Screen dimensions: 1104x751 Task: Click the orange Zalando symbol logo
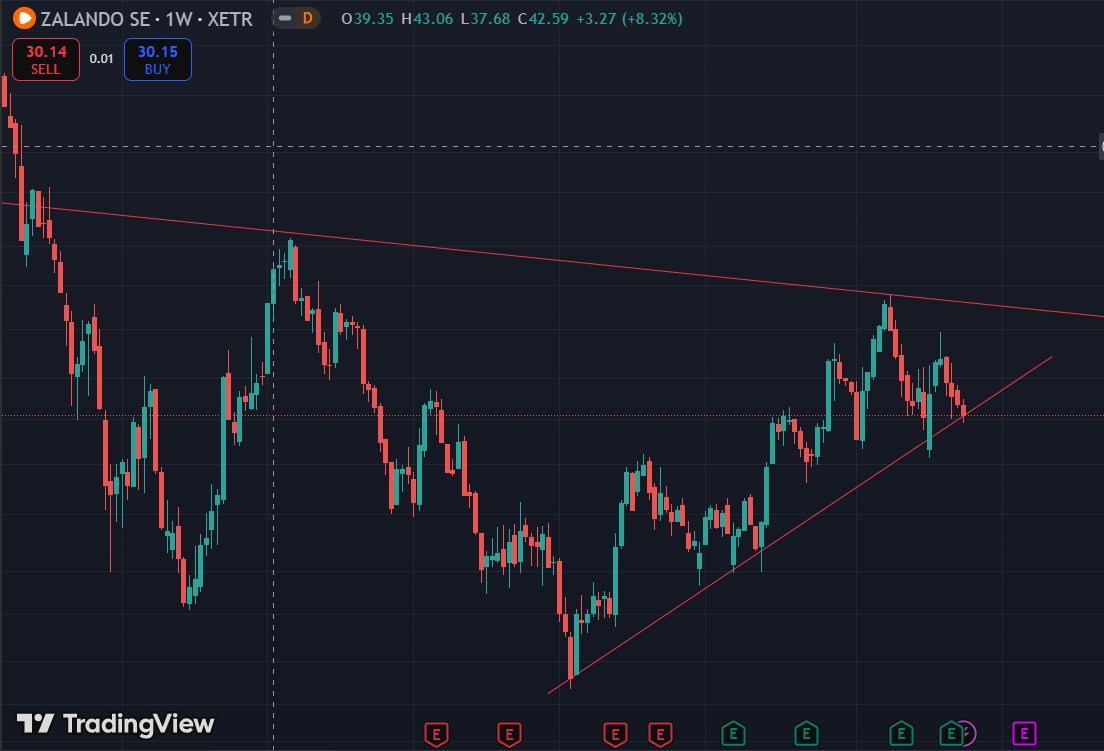click(x=25, y=18)
